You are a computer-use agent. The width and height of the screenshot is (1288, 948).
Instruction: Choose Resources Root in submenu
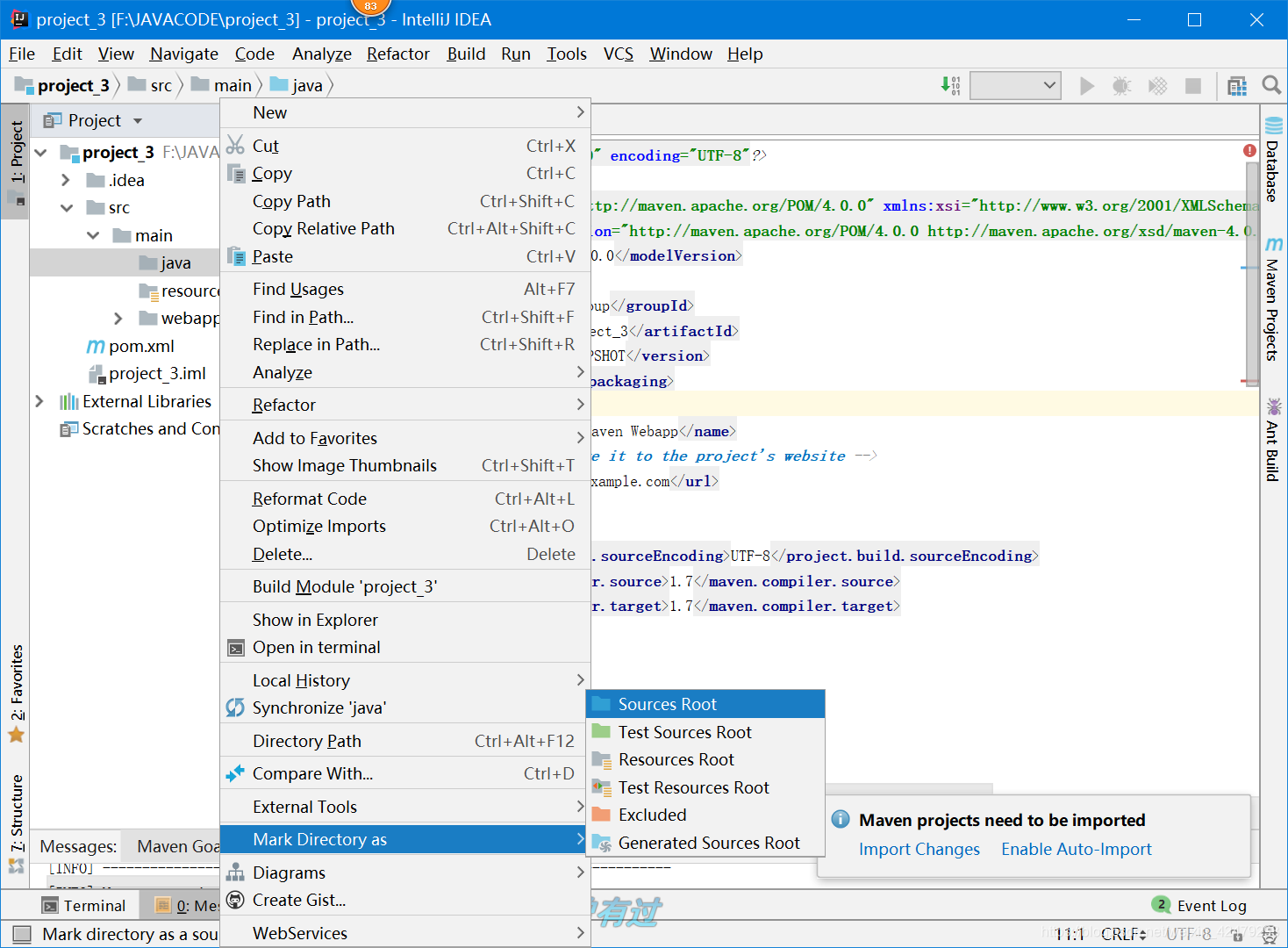point(705,759)
